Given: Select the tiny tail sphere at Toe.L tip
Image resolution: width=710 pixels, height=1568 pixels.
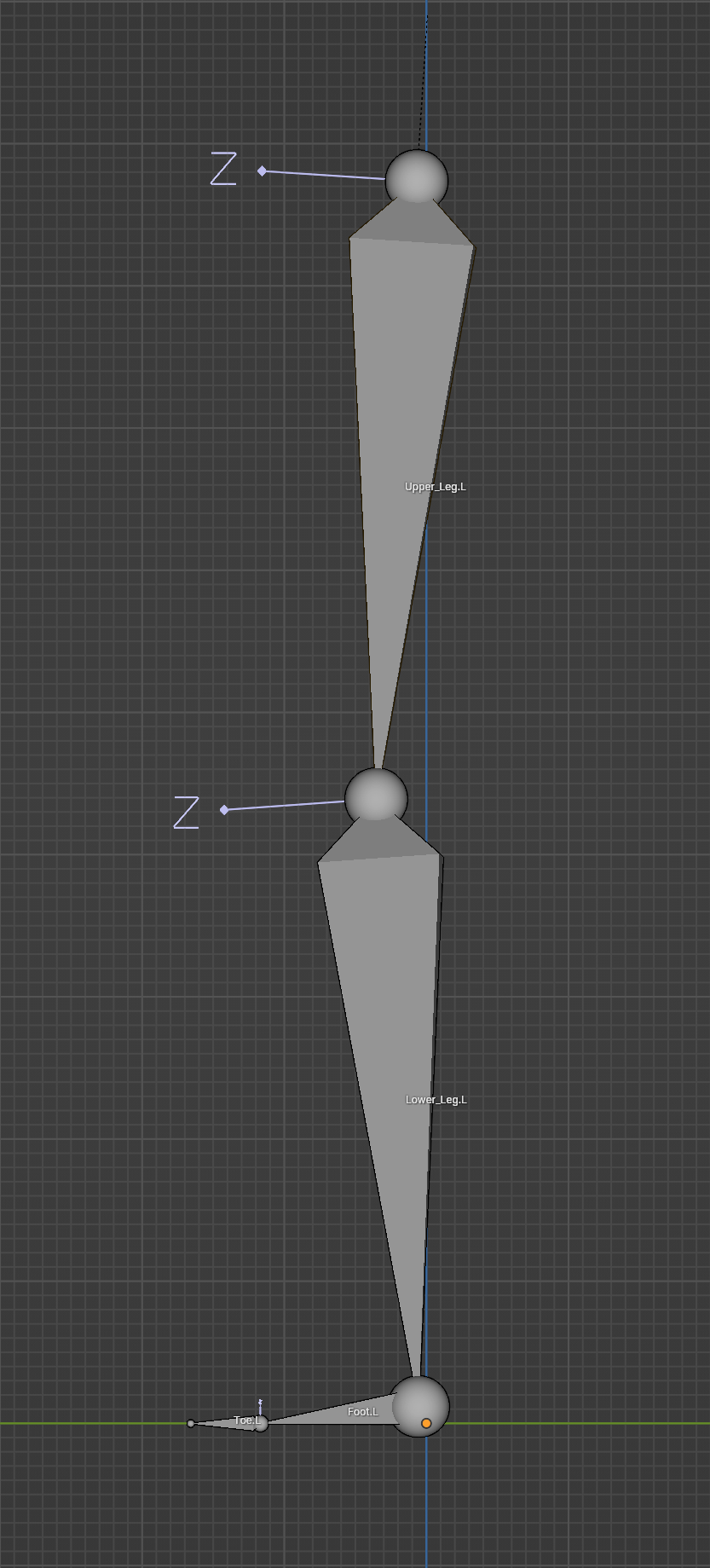Looking at the screenshot, I should (x=191, y=1423).
